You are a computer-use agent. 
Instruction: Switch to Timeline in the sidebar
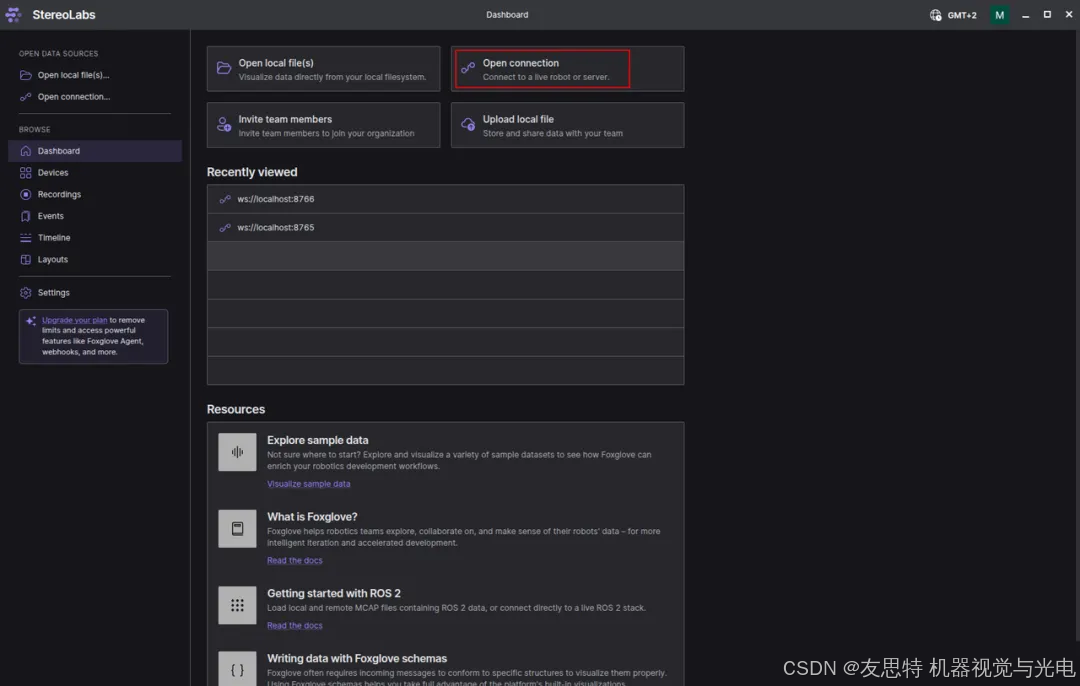point(95,238)
